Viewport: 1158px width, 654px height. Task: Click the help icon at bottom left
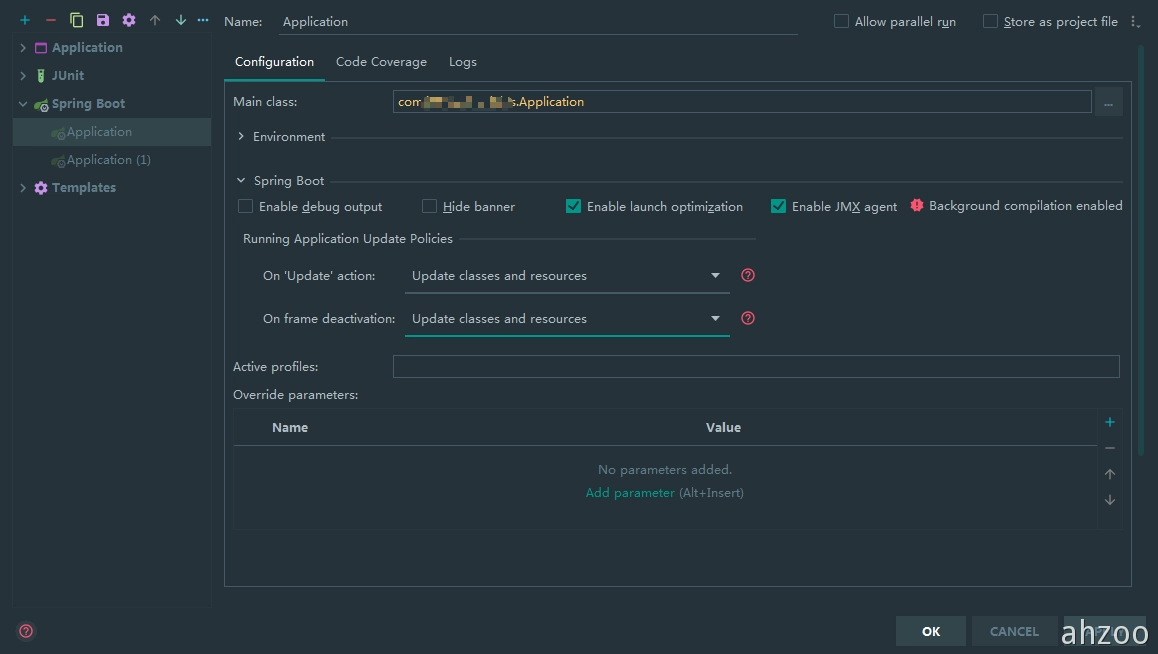[26, 631]
